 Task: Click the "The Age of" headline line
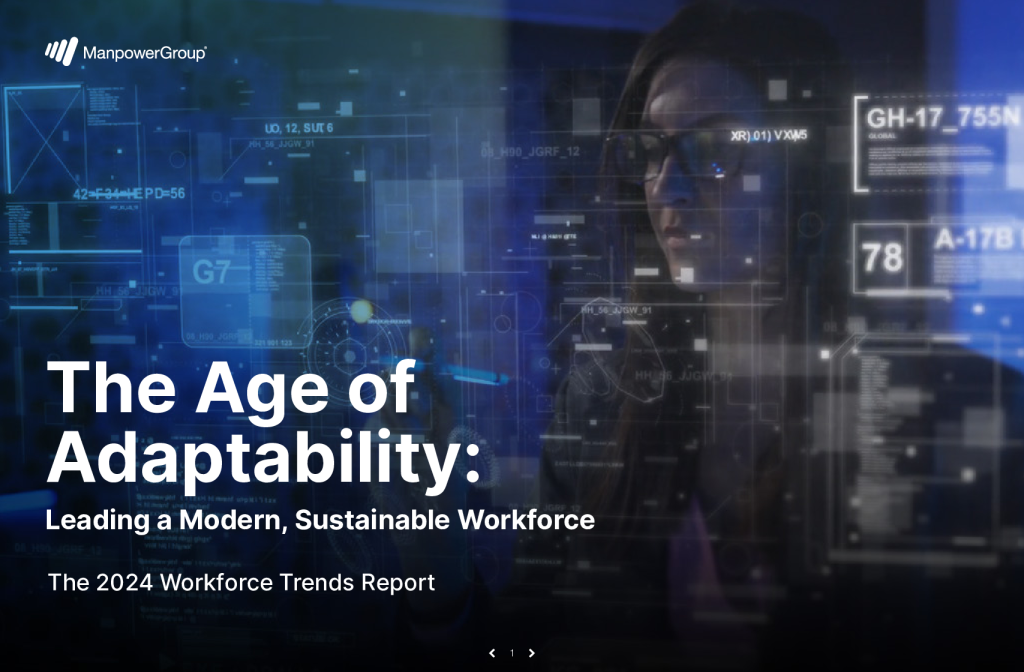point(230,388)
